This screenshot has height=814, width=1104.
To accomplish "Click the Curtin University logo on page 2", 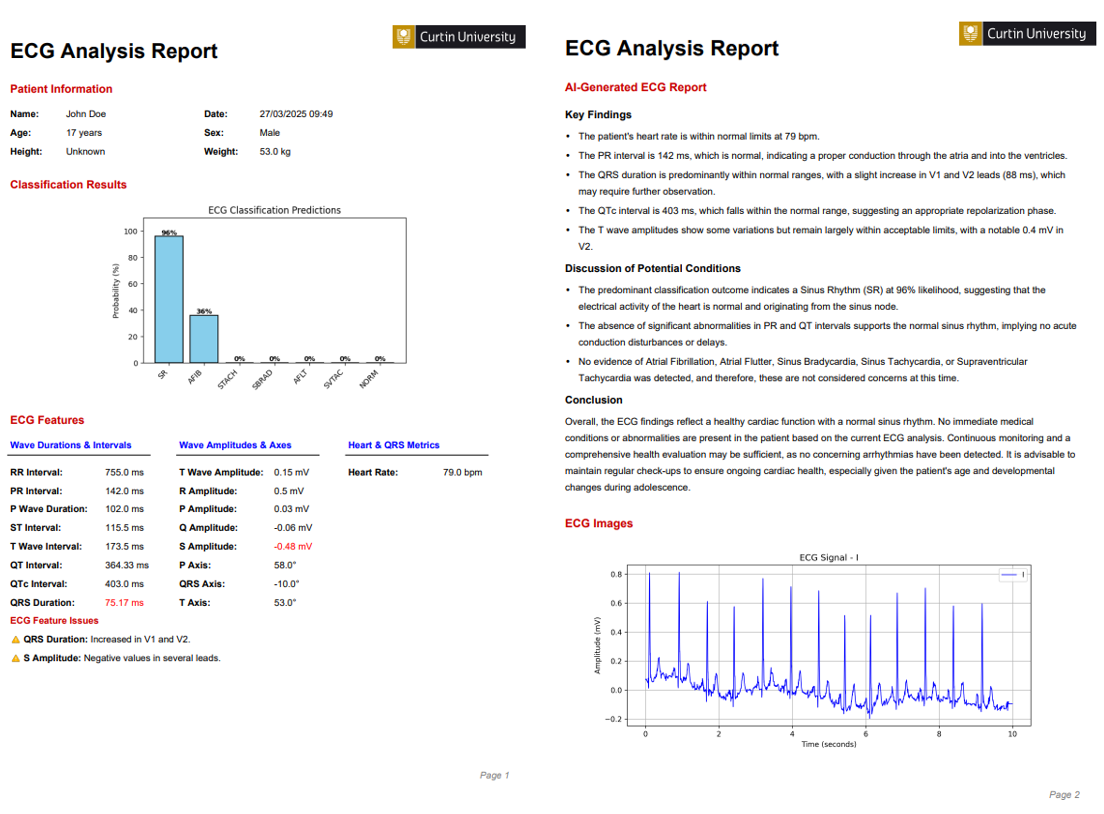I will pos(1027,34).
